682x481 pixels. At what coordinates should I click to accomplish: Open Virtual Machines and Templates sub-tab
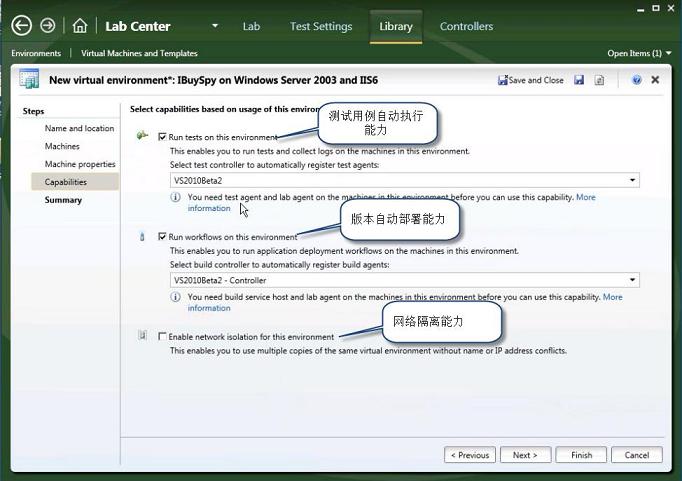139,53
